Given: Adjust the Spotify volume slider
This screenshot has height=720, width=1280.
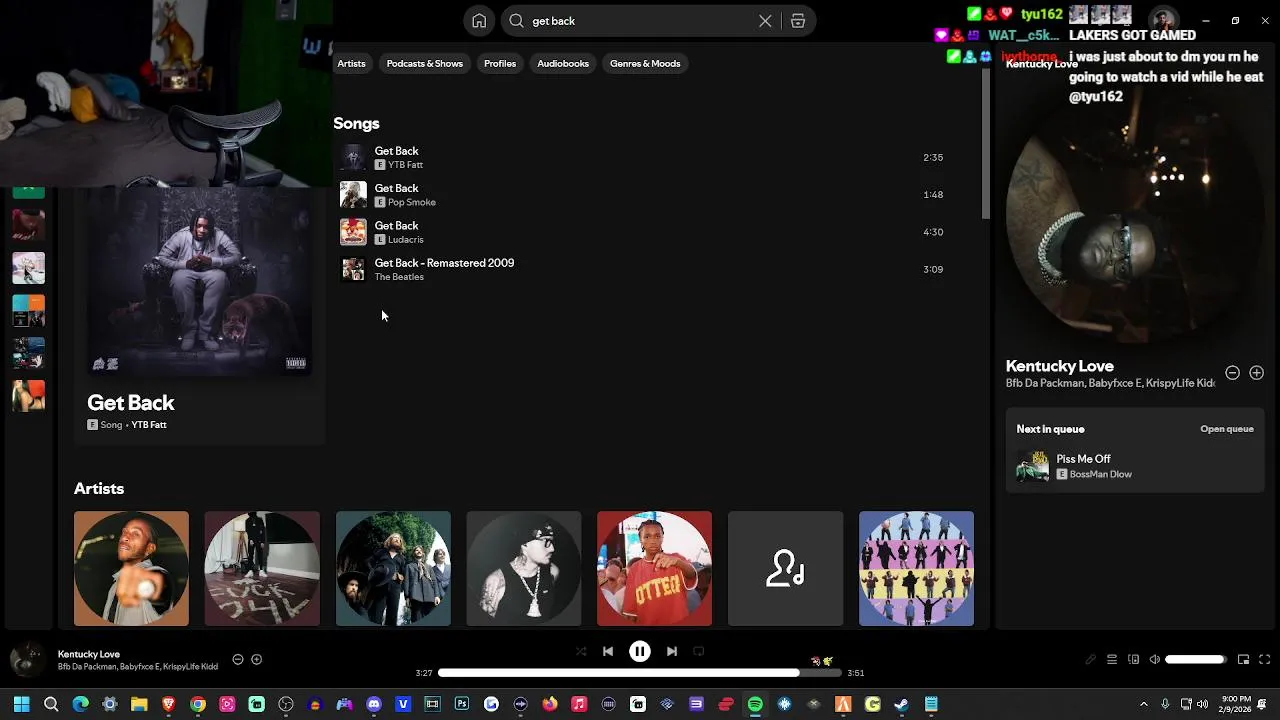Looking at the screenshot, I should 1195,659.
